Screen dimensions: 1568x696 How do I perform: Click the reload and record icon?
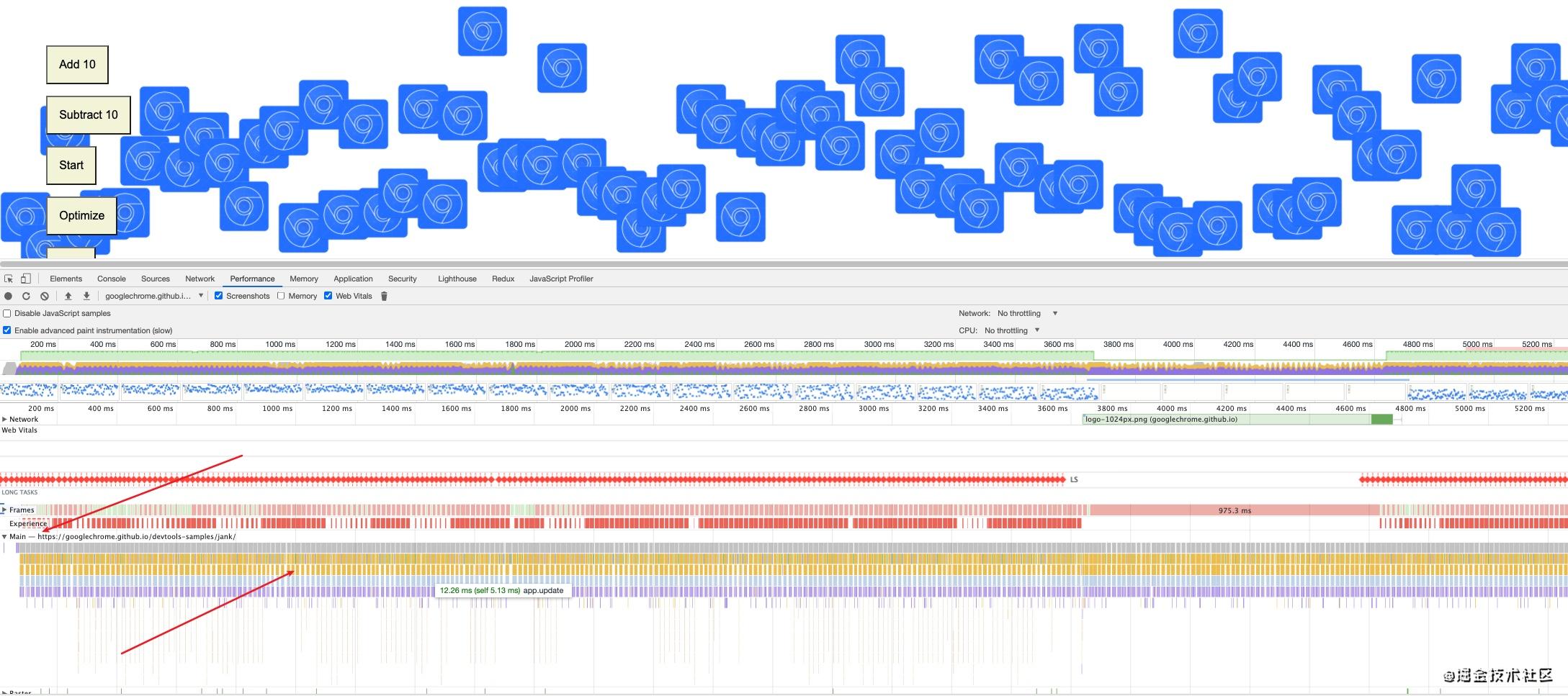click(27, 296)
